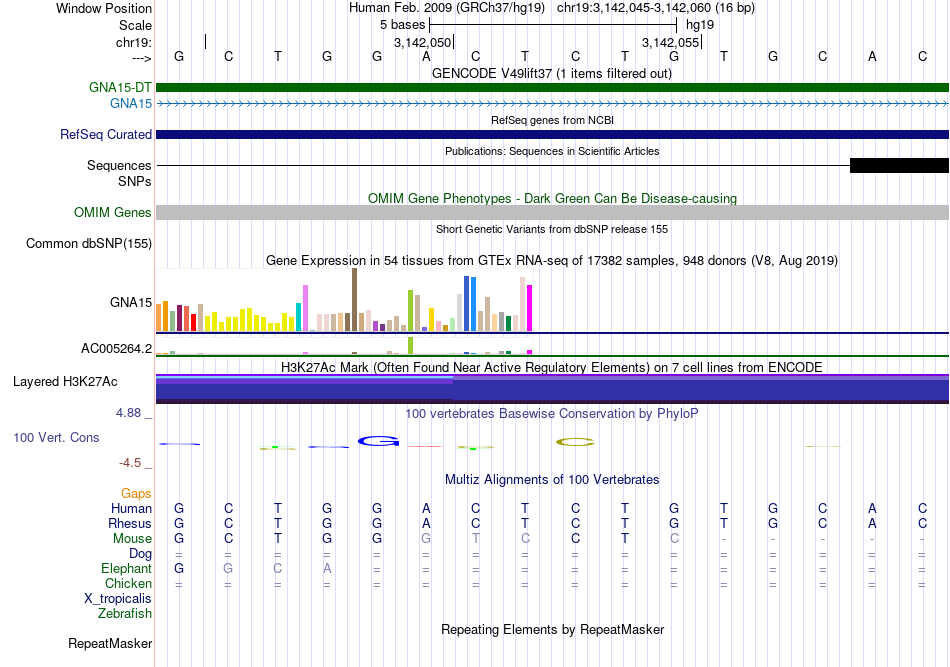Screen dimensions: 950x667
Task: Click the black block in Sequences track
Action: point(899,165)
